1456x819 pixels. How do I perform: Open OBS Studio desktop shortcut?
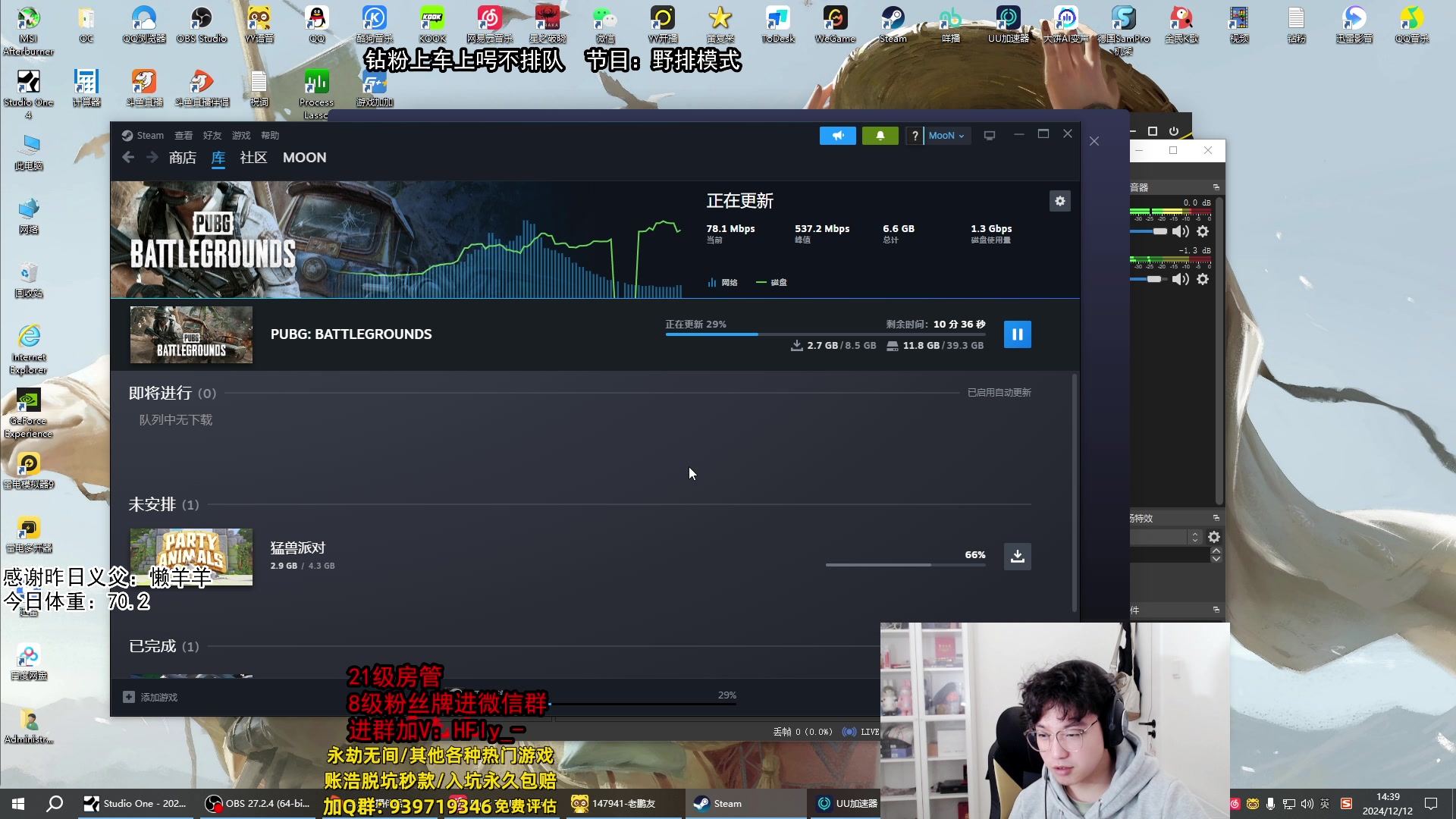[201, 25]
